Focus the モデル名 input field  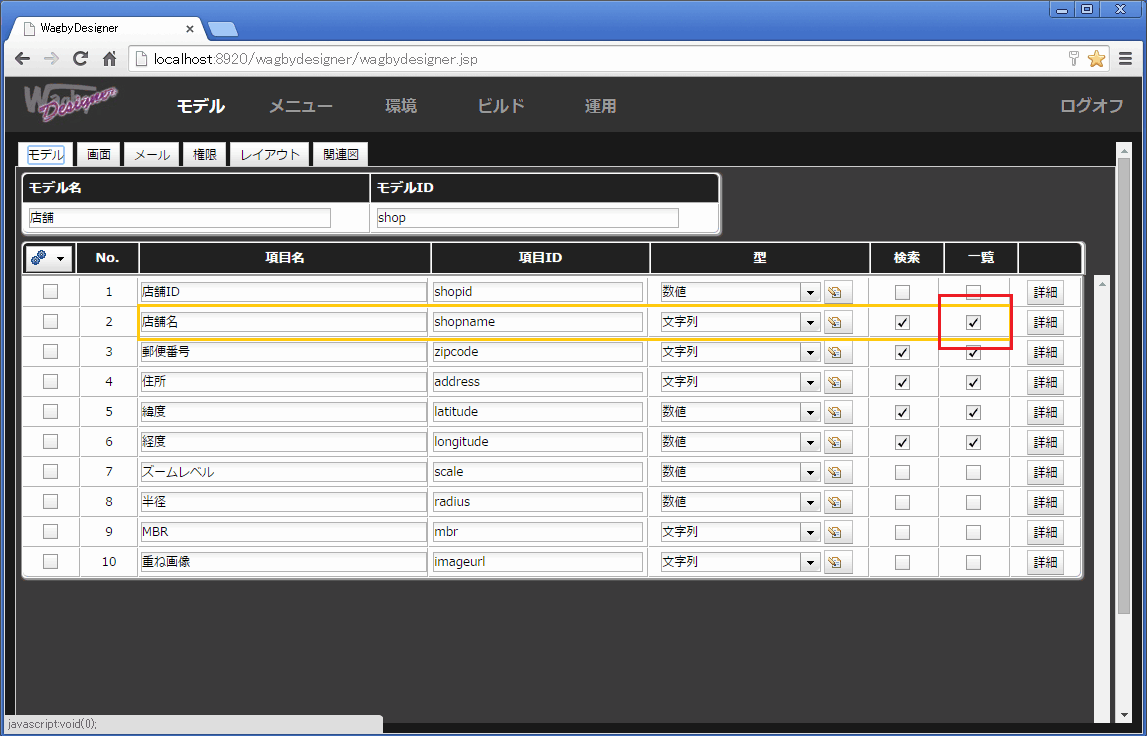coord(180,218)
